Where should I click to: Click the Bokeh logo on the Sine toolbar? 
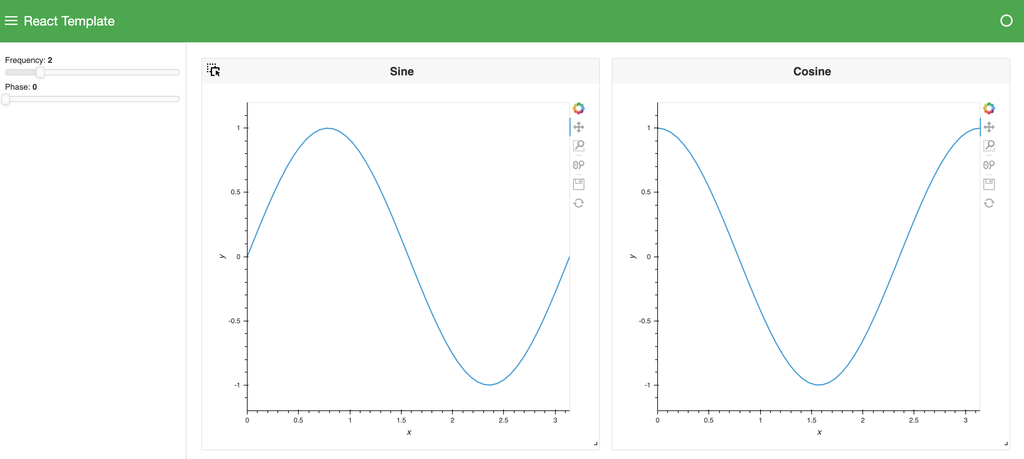click(x=579, y=108)
